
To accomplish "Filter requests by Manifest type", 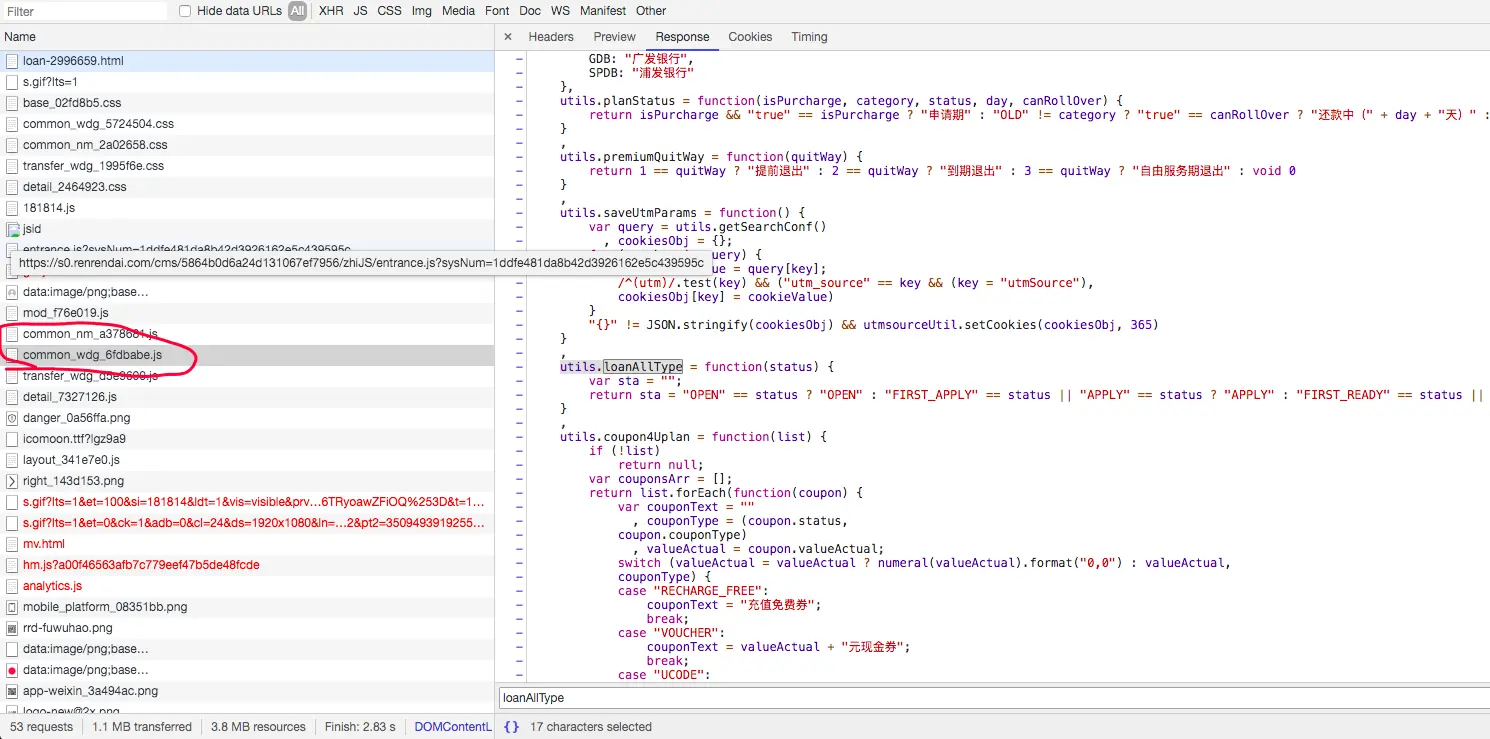I will [603, 11].
